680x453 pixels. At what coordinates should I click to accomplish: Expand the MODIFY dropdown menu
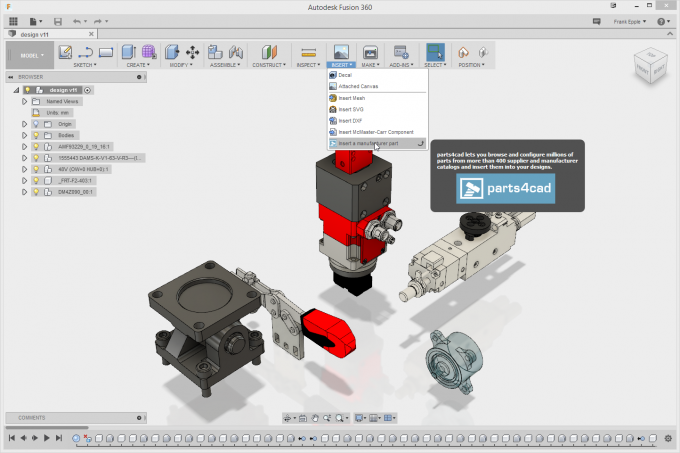pyautogui.click(x=181, y=65)
